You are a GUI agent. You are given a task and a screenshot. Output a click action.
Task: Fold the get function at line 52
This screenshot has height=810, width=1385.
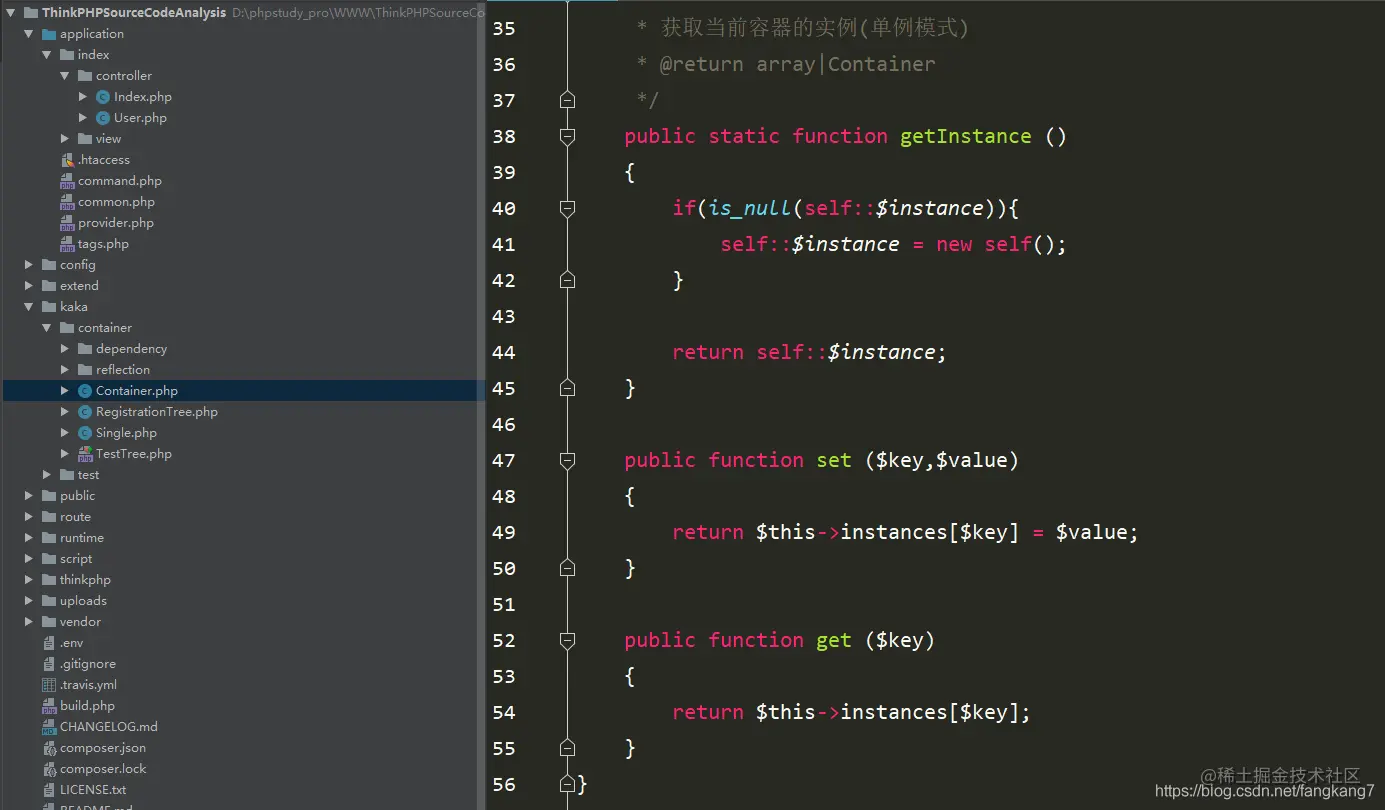567,641
